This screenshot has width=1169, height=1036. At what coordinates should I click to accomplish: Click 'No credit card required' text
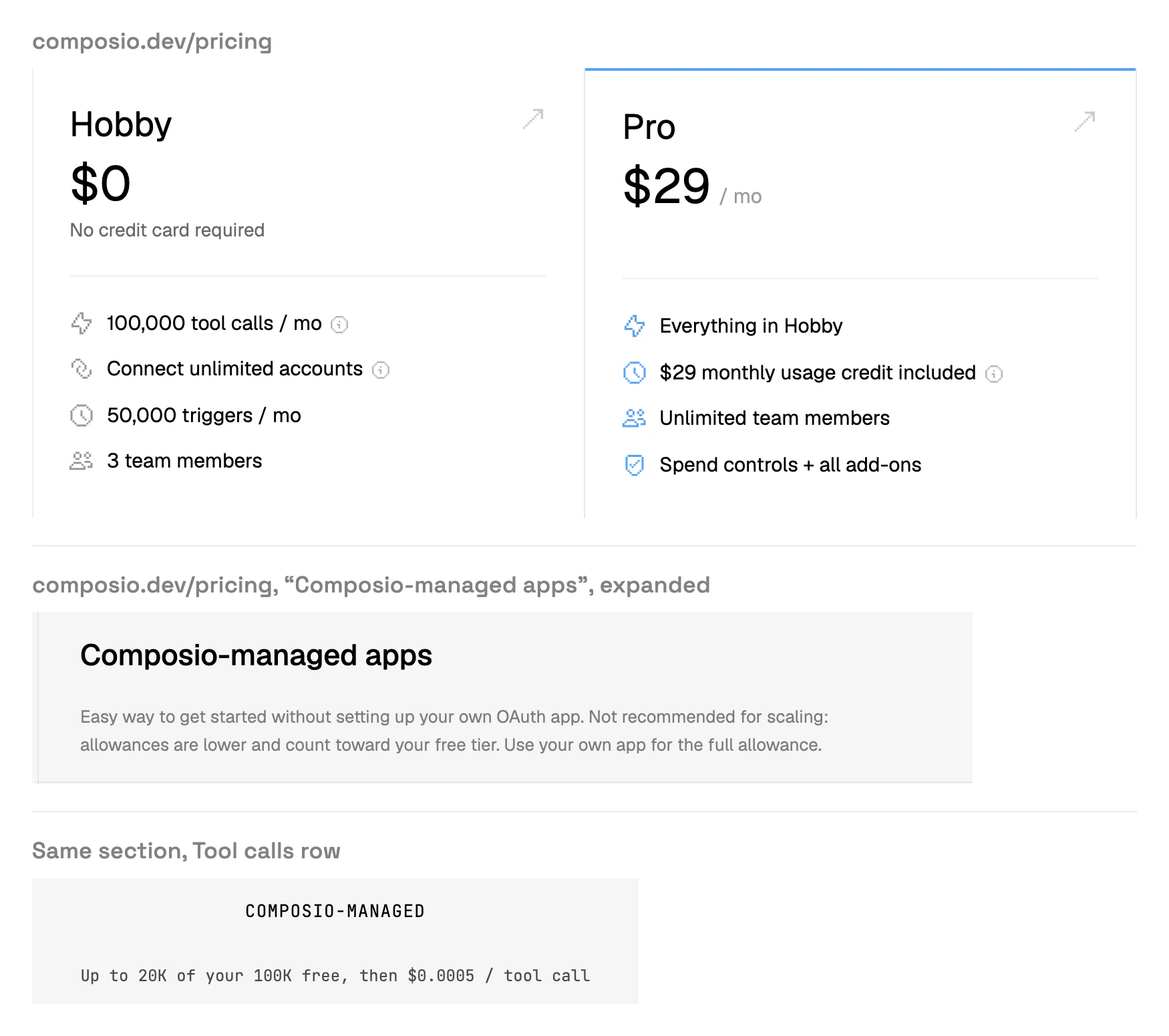click(x=168, y=230)
